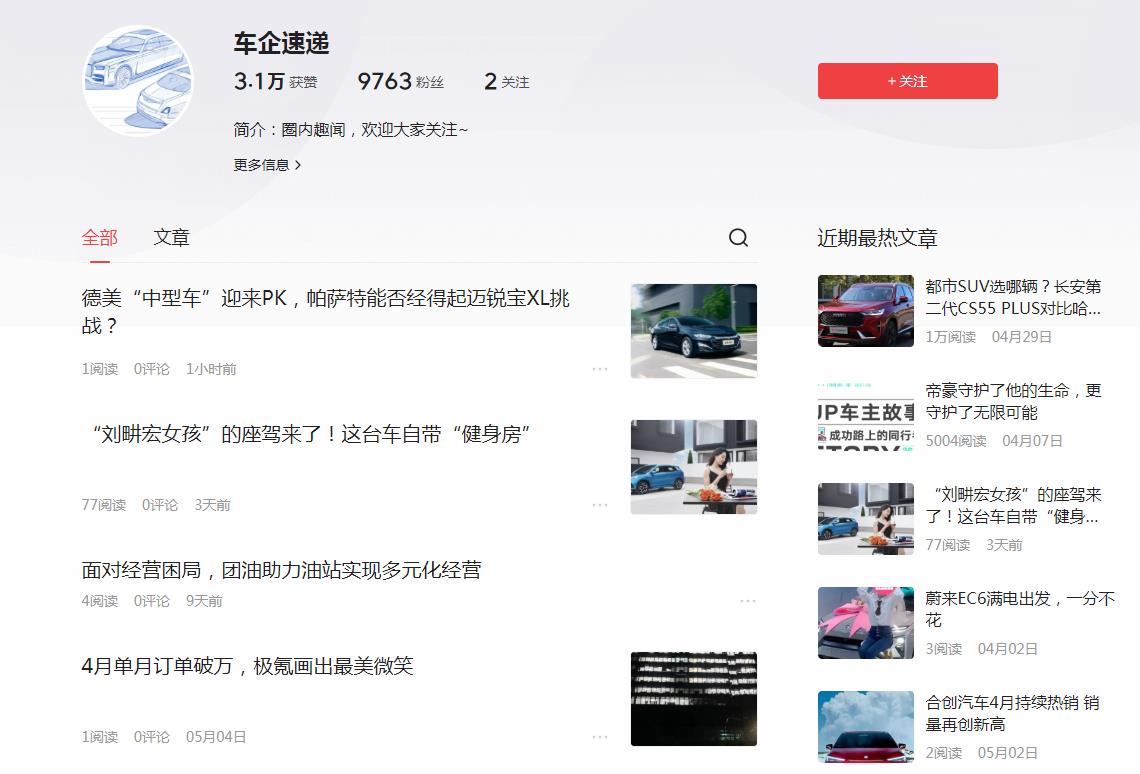
Task: Open hot article 帝豪守护了他的生命 title
Action: coord(1013,401)
